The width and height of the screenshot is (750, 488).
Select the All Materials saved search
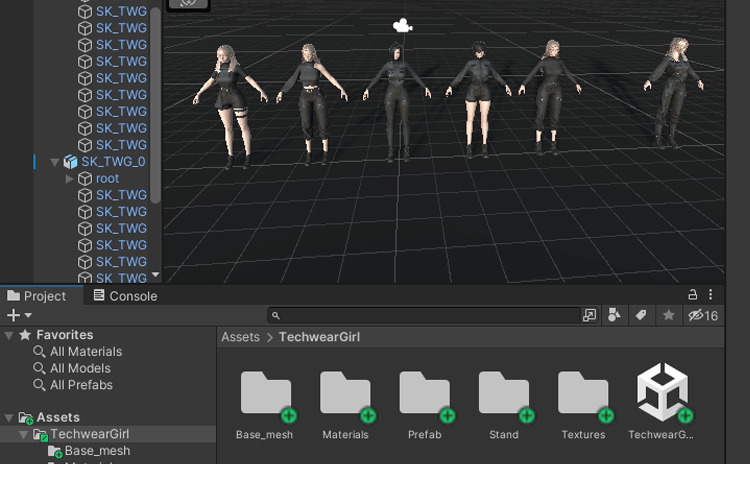(x=86, y=352)
